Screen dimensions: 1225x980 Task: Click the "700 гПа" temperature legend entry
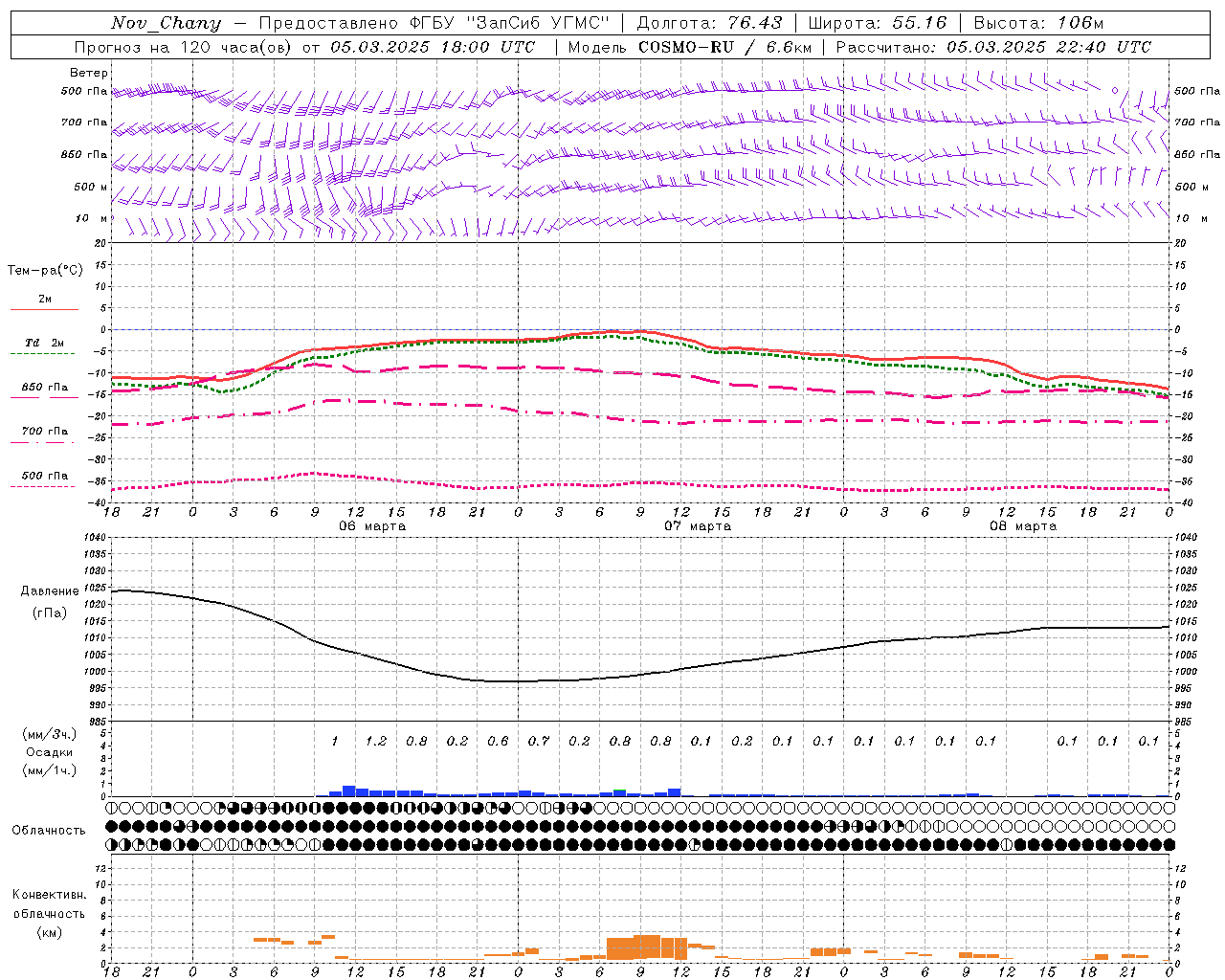coord(44,432)
